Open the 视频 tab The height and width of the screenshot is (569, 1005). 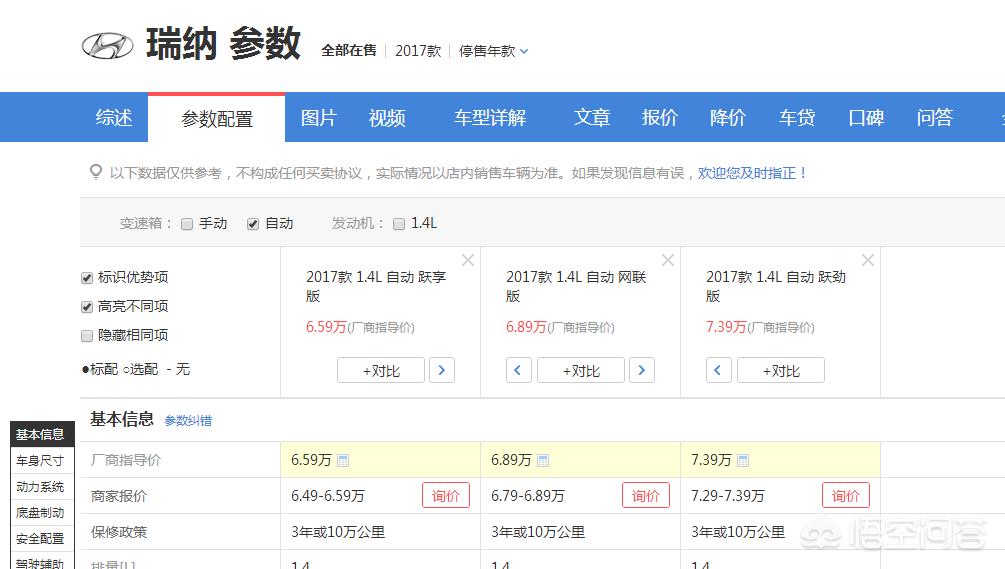pos(387,117)
